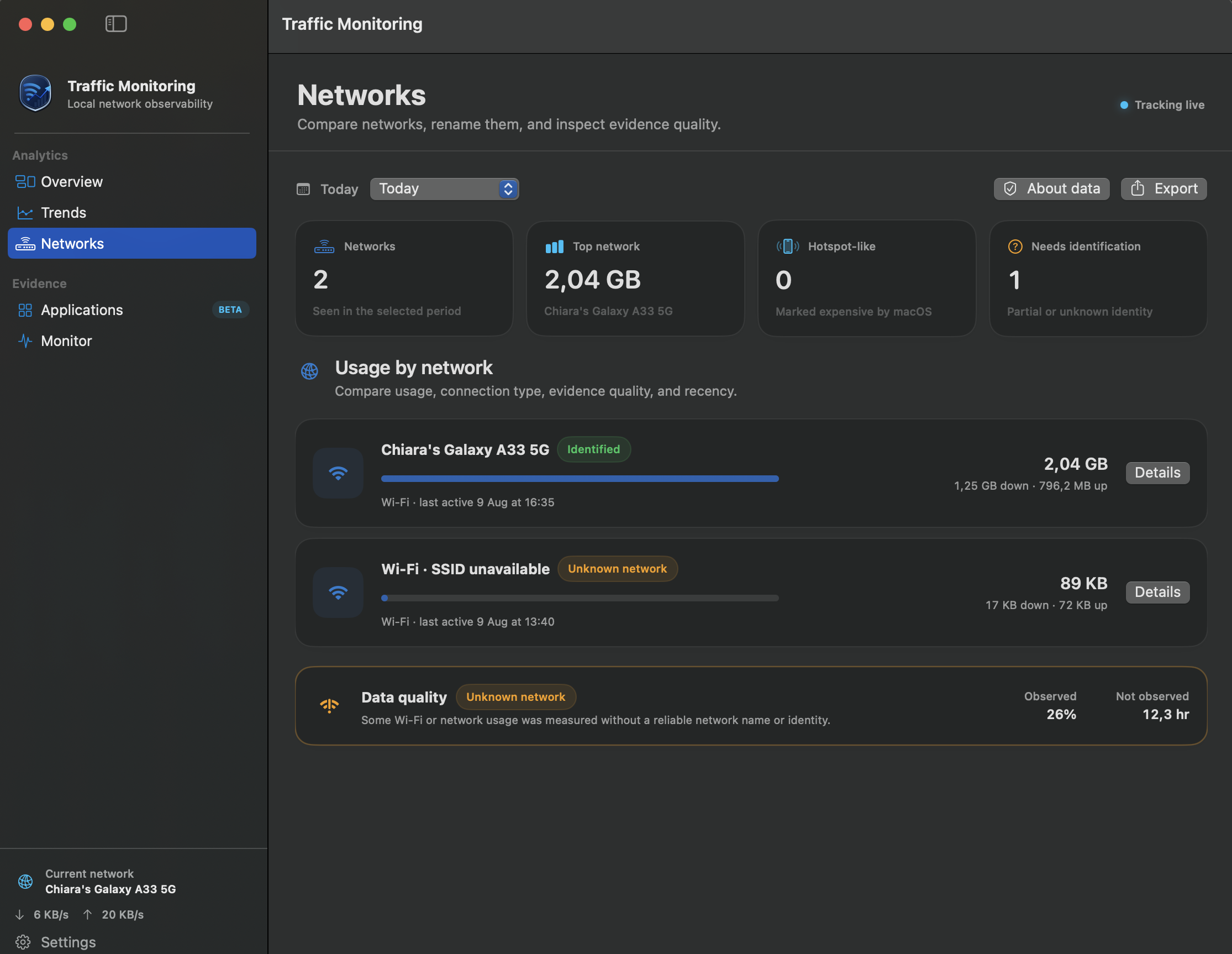Click the Networks router icon in sidebar
1232x954 pixels.
(25, 244)
